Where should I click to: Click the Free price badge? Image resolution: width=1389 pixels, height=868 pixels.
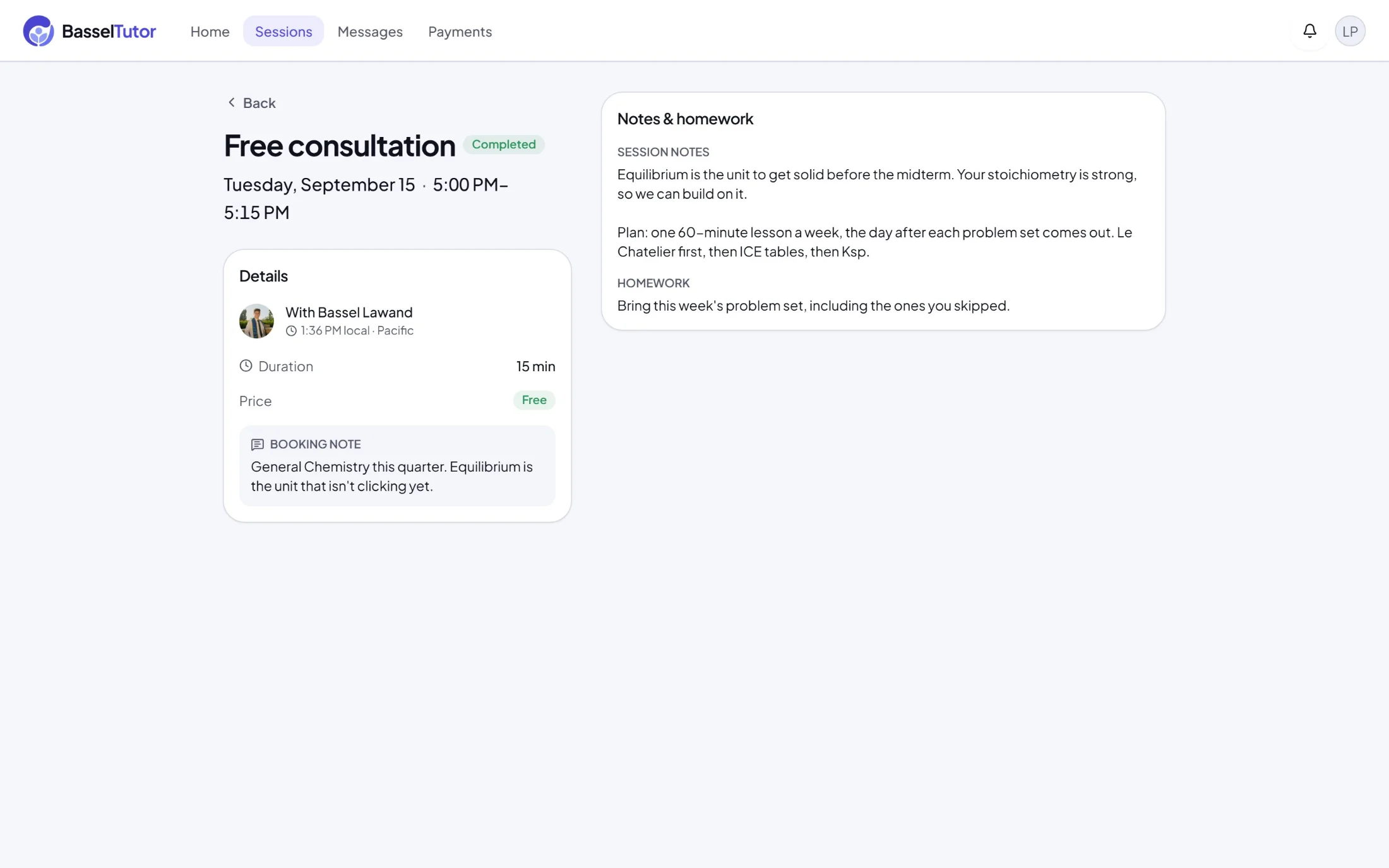534,400
